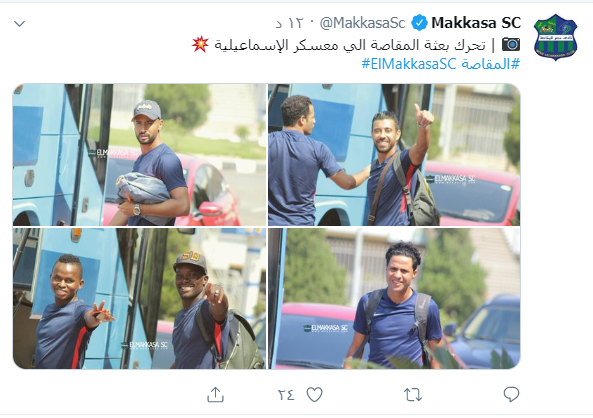Click the reply speech bubble icon
593x418 pixels.
click(x=511, y=394)
